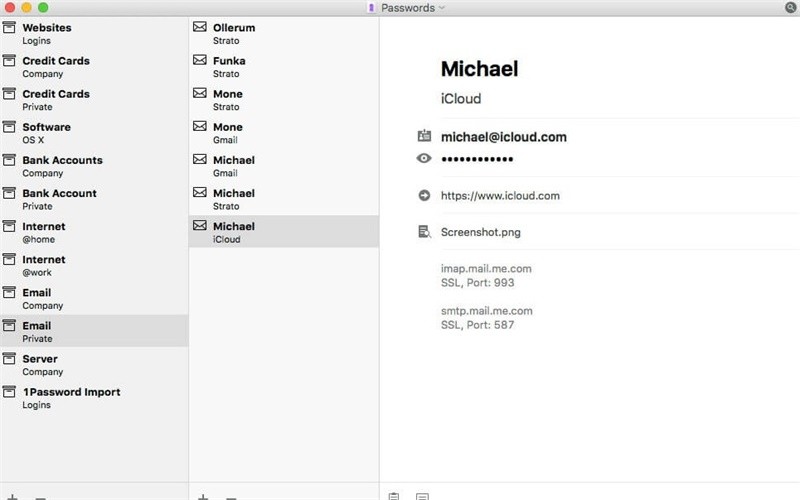Click the imap.mail.me.com note text

(486, 269)
